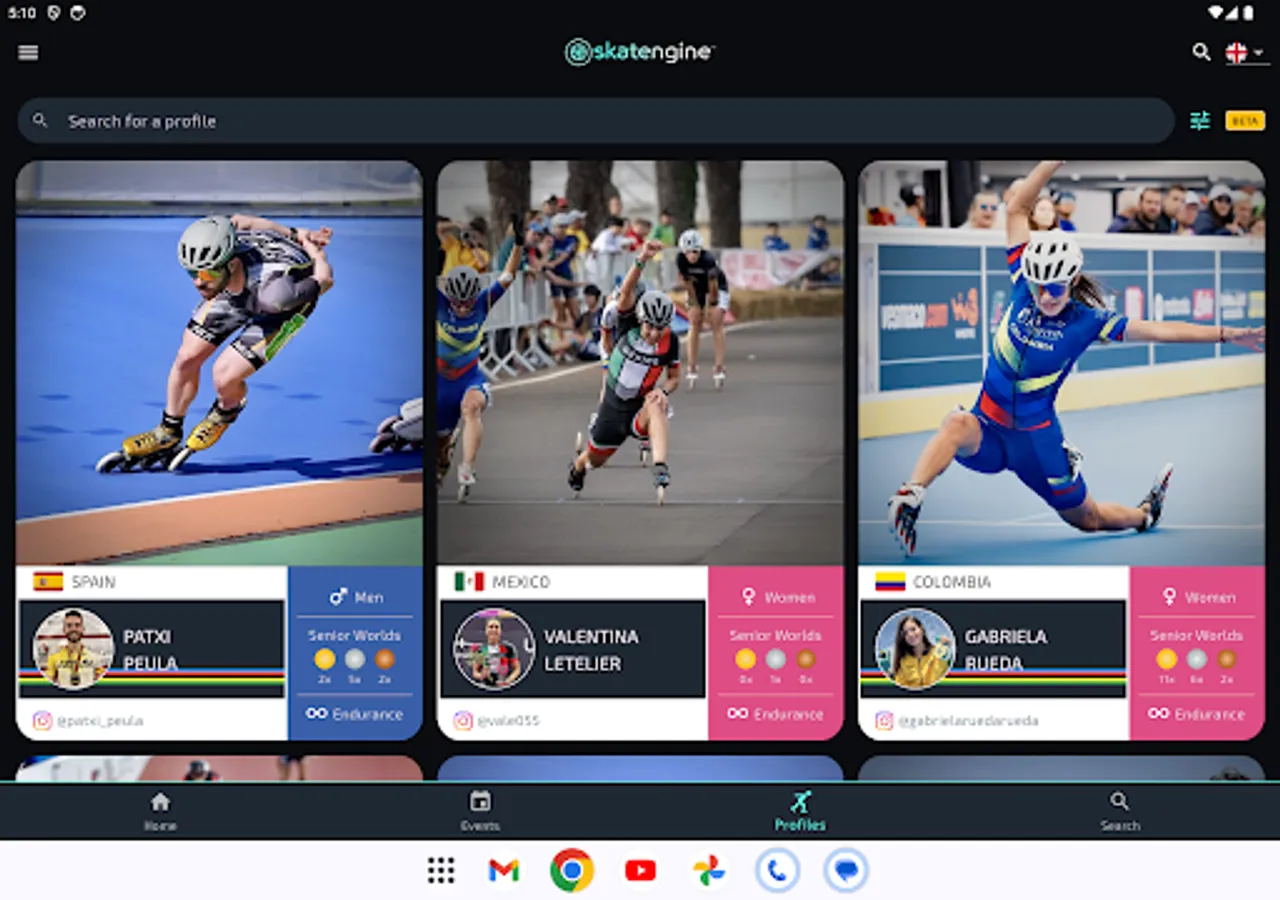
Task: Select the Profiles tab
Action: pos(800,811)
